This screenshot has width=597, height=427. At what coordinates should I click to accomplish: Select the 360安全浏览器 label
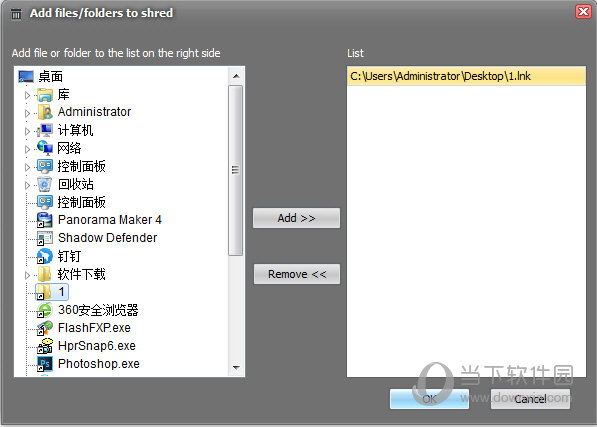pyautogui.click(x=98, y=310)
